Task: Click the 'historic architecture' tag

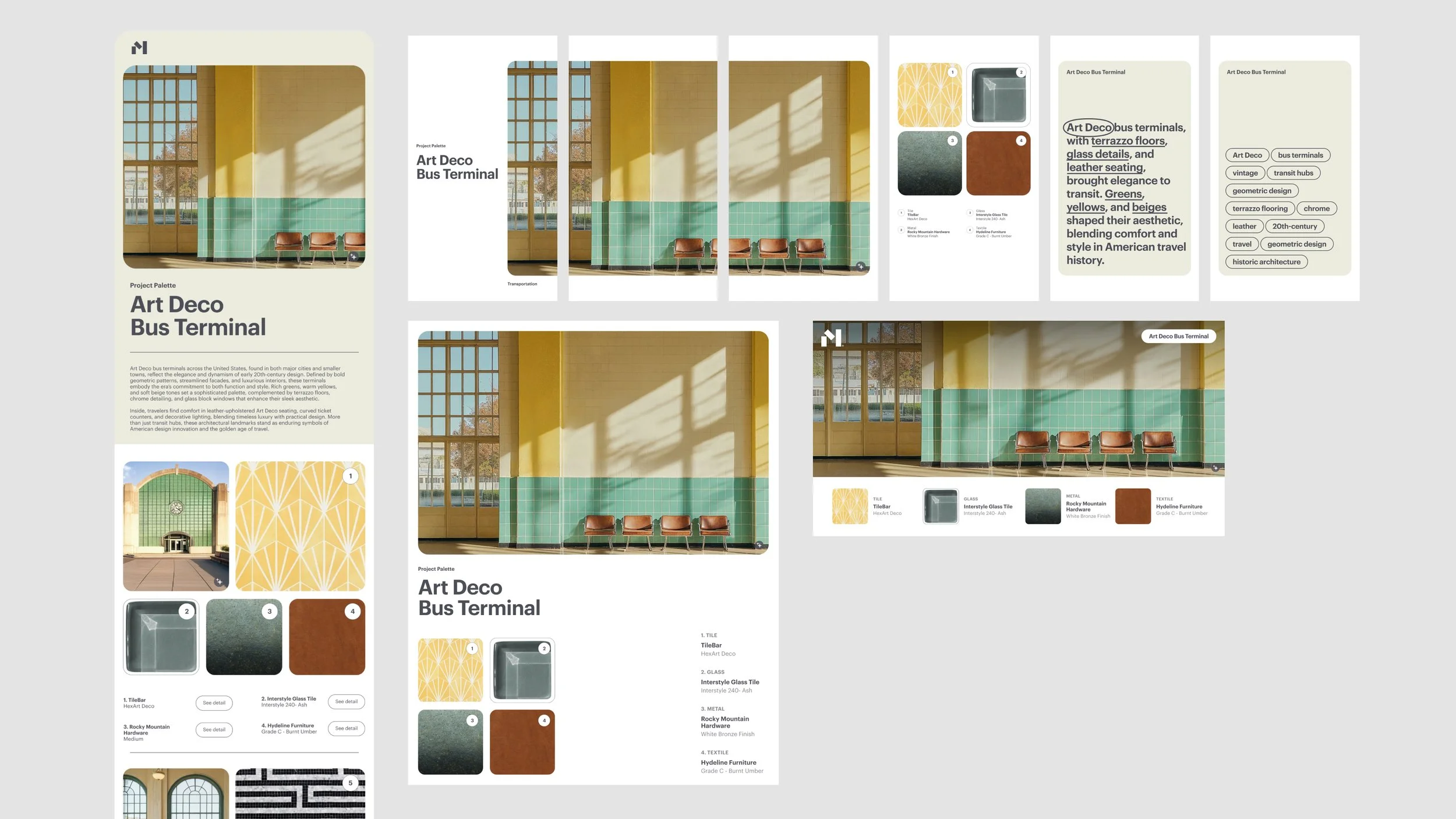Action: (x=1266, y=262)
